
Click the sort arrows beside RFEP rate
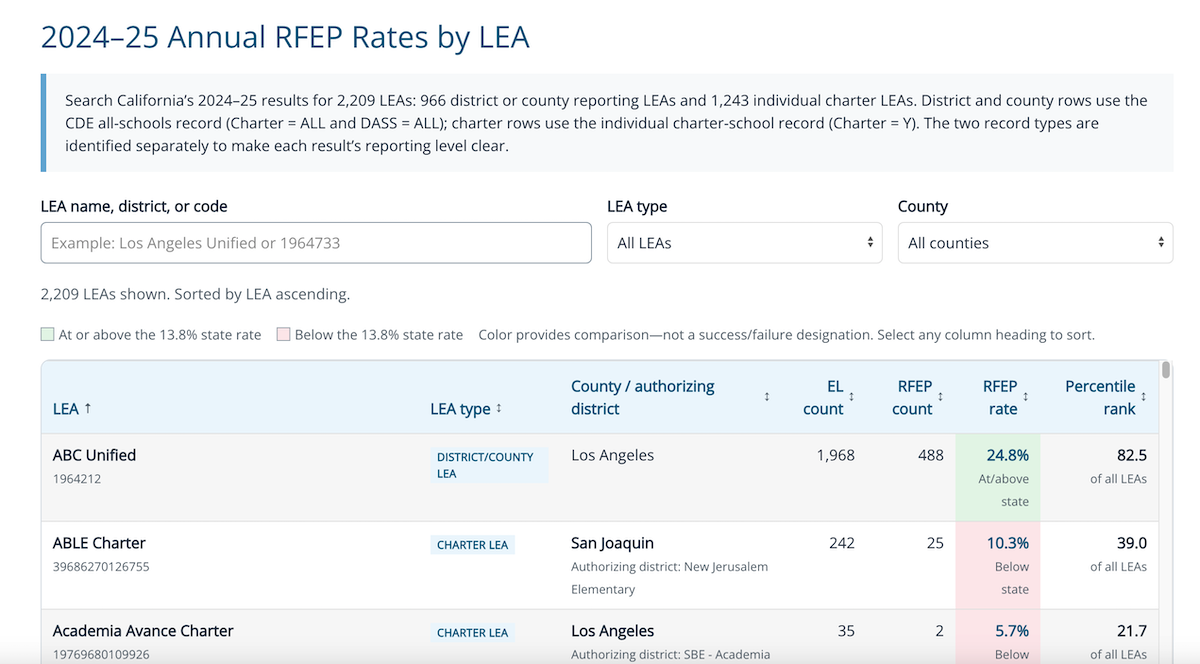1025,398
